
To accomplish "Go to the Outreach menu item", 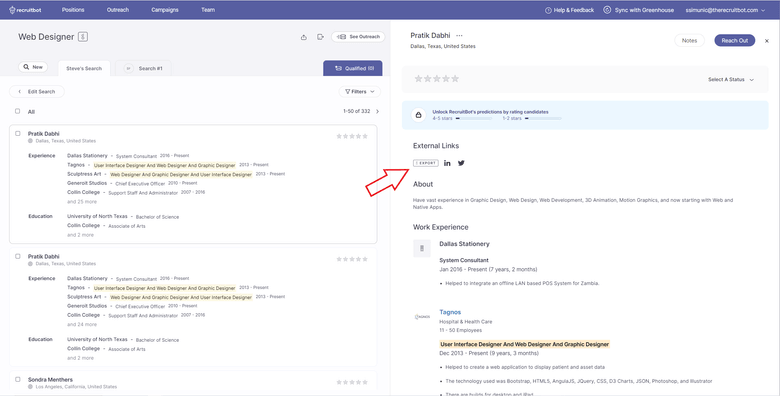I will coord(118,10).
